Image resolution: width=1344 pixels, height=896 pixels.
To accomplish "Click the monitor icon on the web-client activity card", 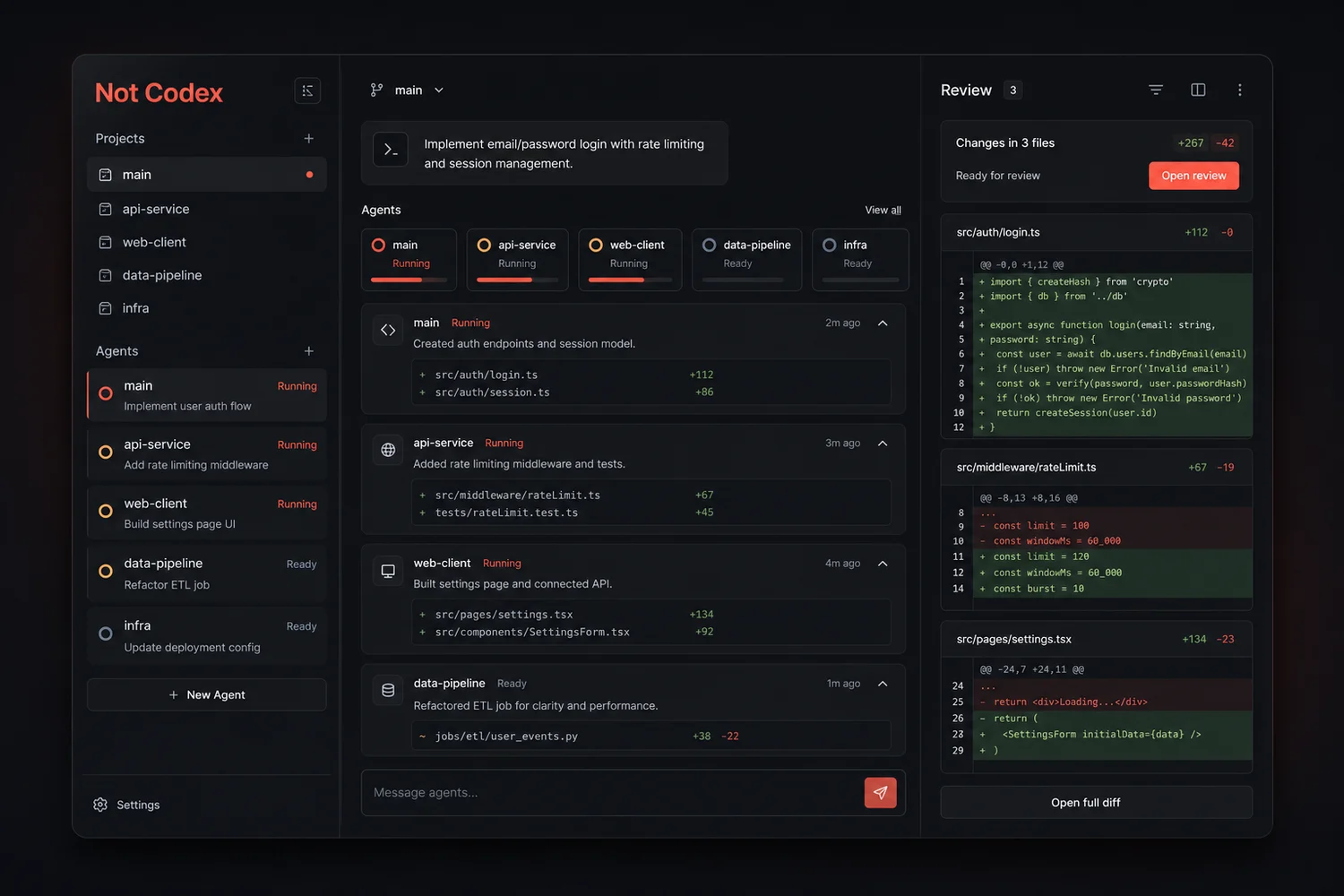I will 388,571.
